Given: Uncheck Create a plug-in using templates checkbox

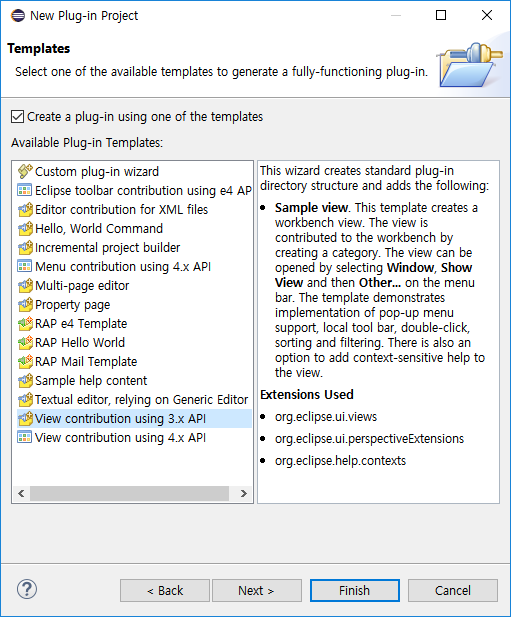Looking at the screenshot, I should coord(17,116).
